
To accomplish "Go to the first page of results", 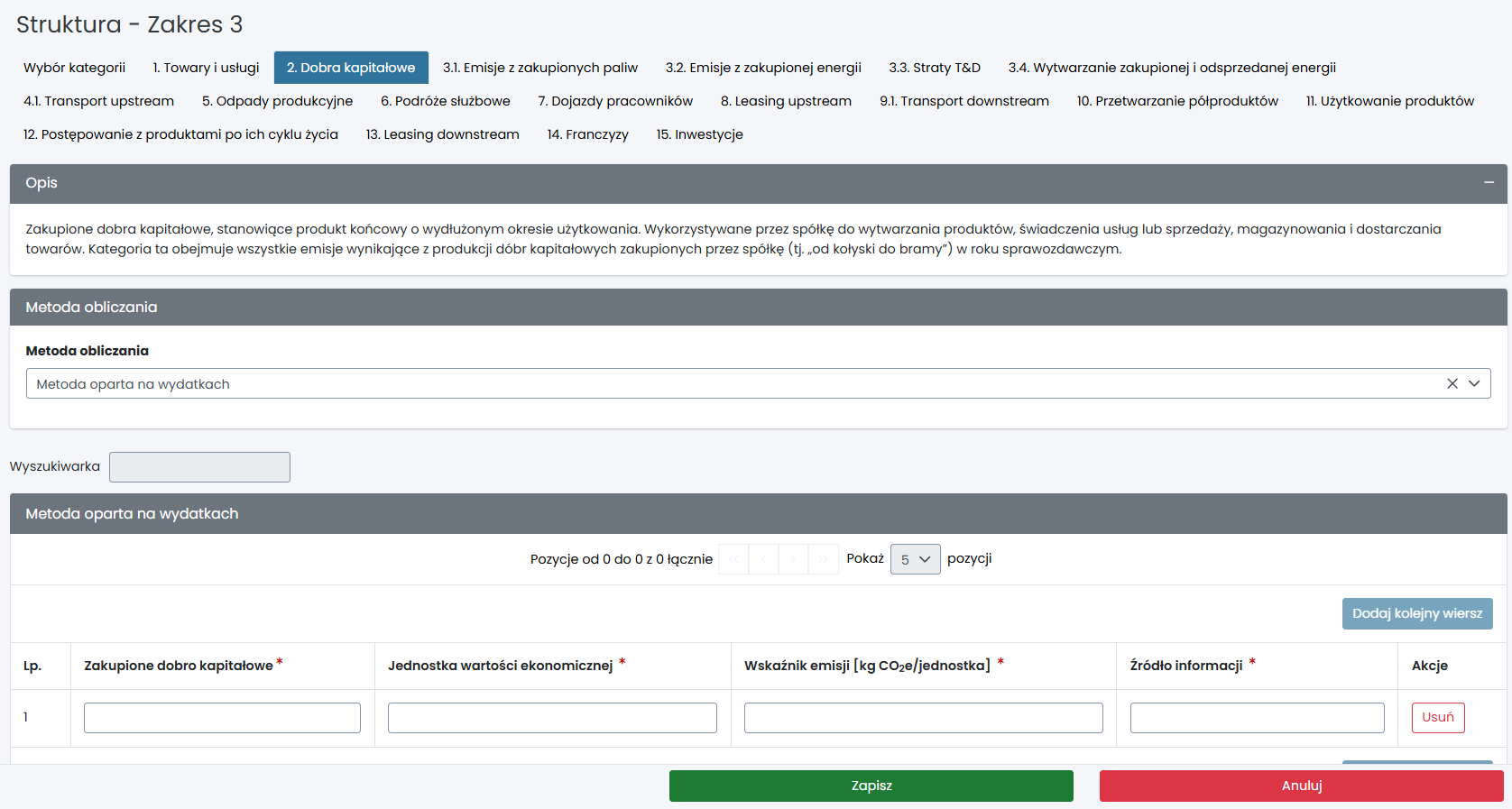I will (x=733, y=559).
